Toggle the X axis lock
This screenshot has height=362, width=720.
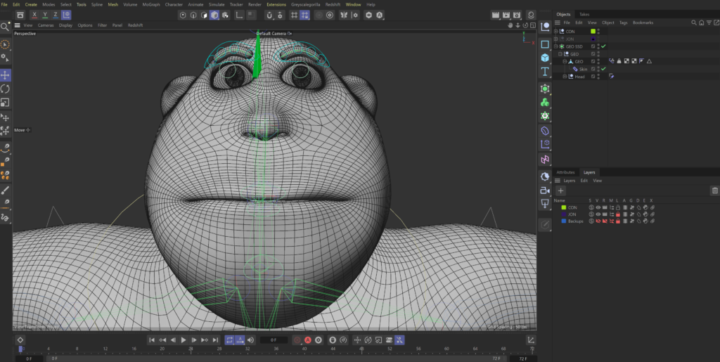34,15
